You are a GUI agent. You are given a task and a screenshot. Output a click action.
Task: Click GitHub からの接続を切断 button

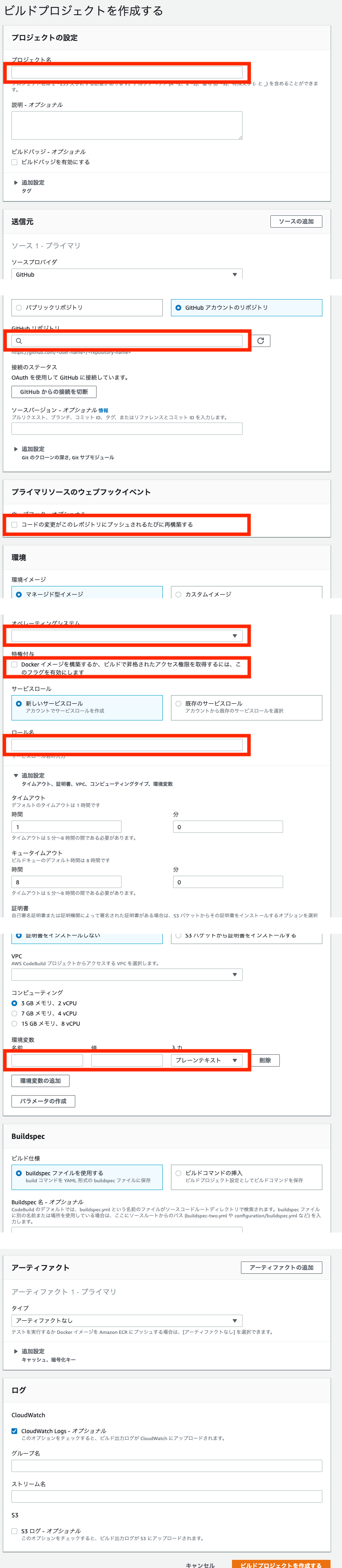(x=54, y=392)
